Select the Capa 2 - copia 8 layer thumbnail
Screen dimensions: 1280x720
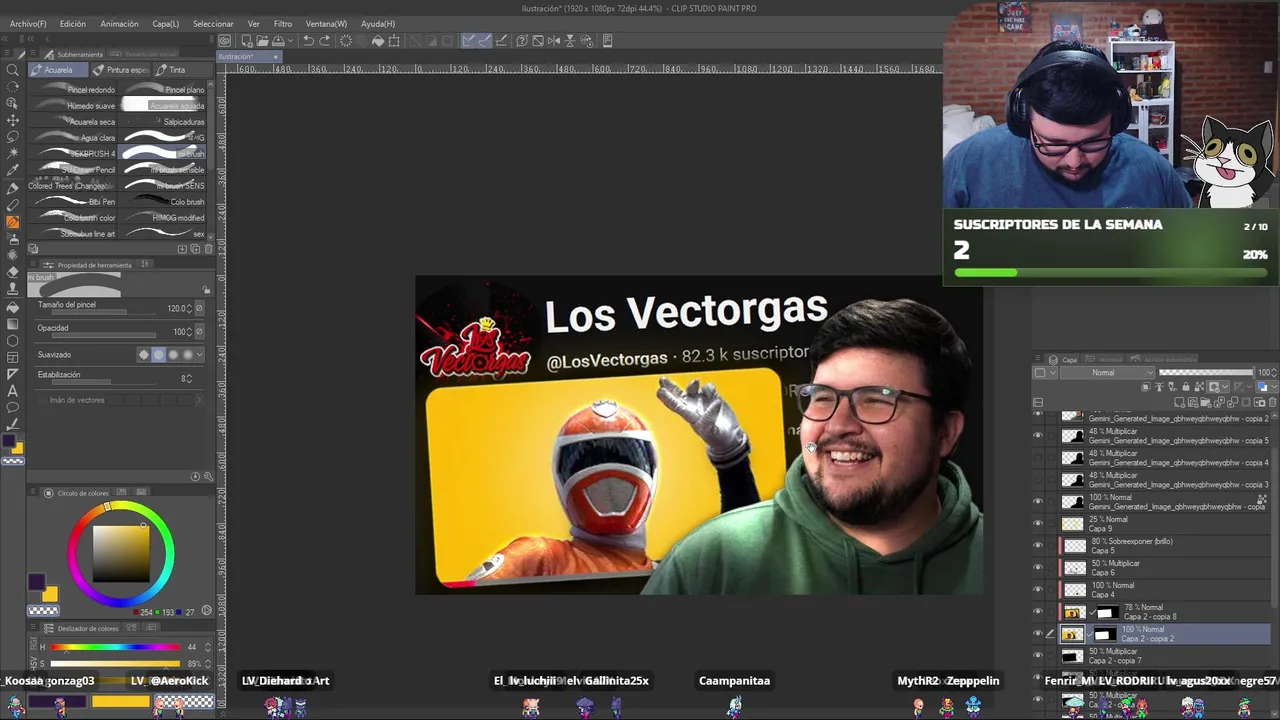pyautogui.click(x=1074, y=612)
